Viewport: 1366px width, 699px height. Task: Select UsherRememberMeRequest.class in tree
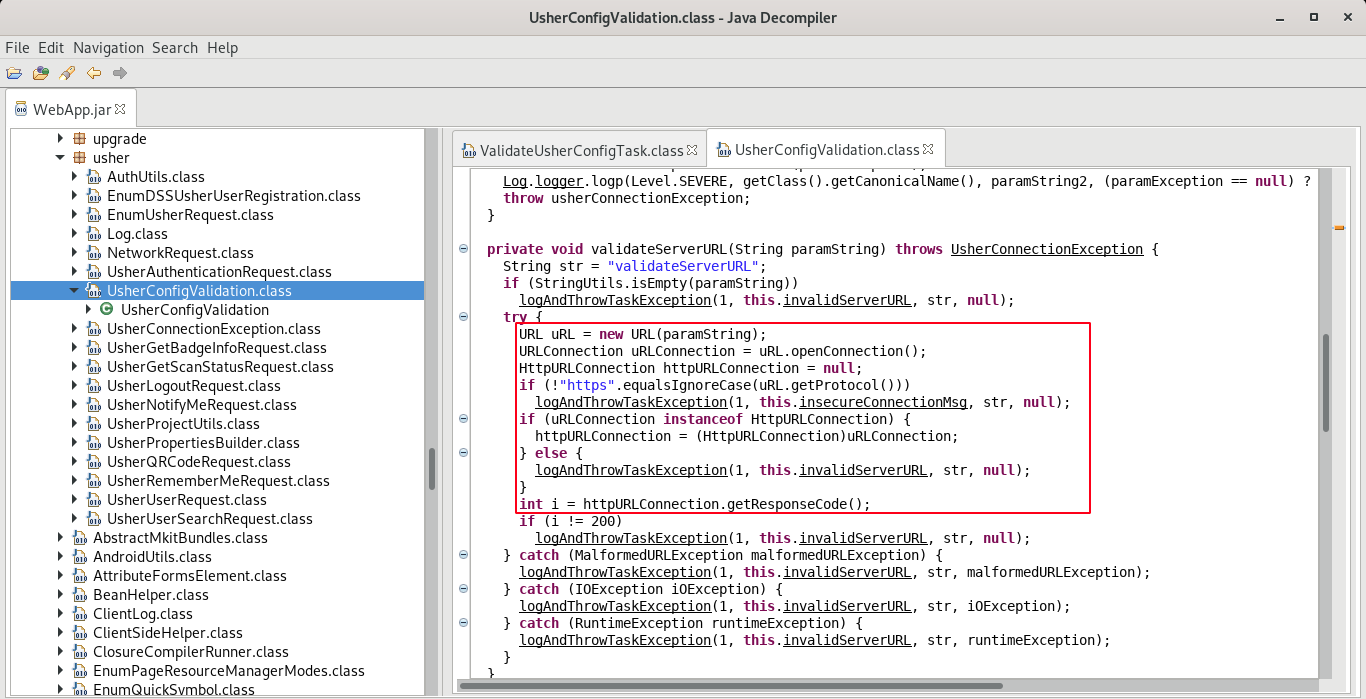click(x=218, y=481)
